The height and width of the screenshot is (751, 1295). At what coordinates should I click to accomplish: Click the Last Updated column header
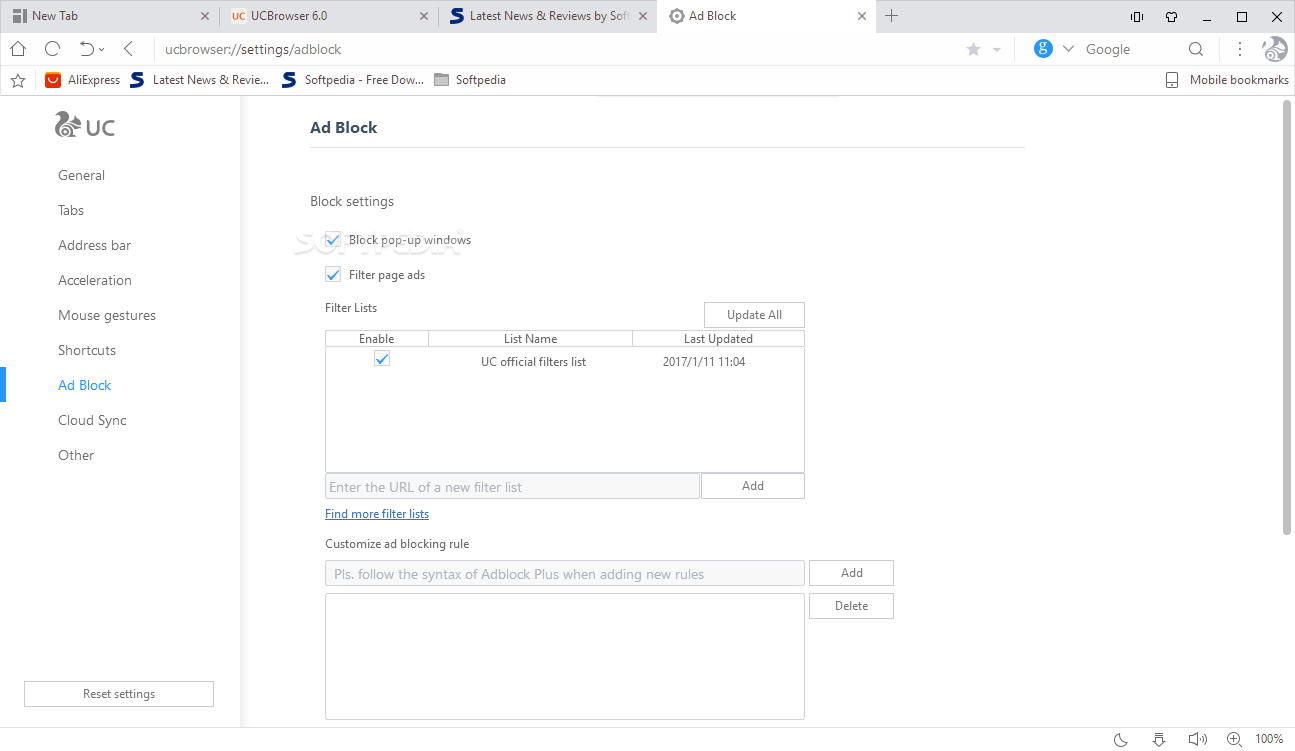718,339
